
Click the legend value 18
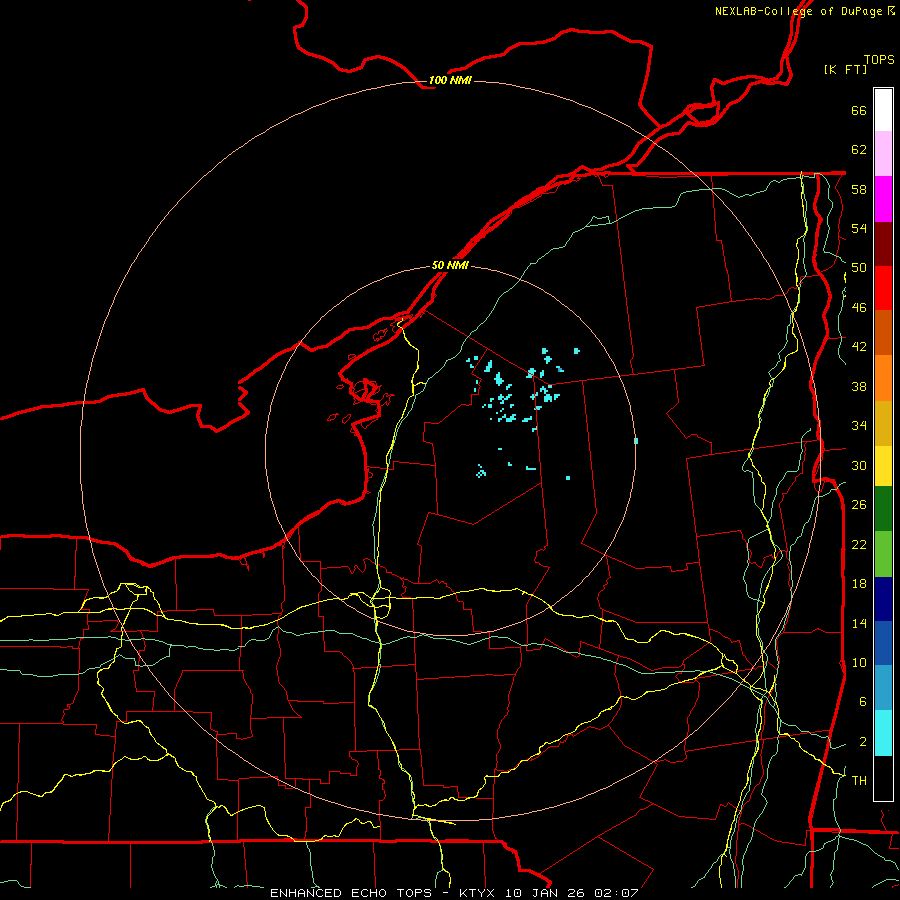click(859, 584)
